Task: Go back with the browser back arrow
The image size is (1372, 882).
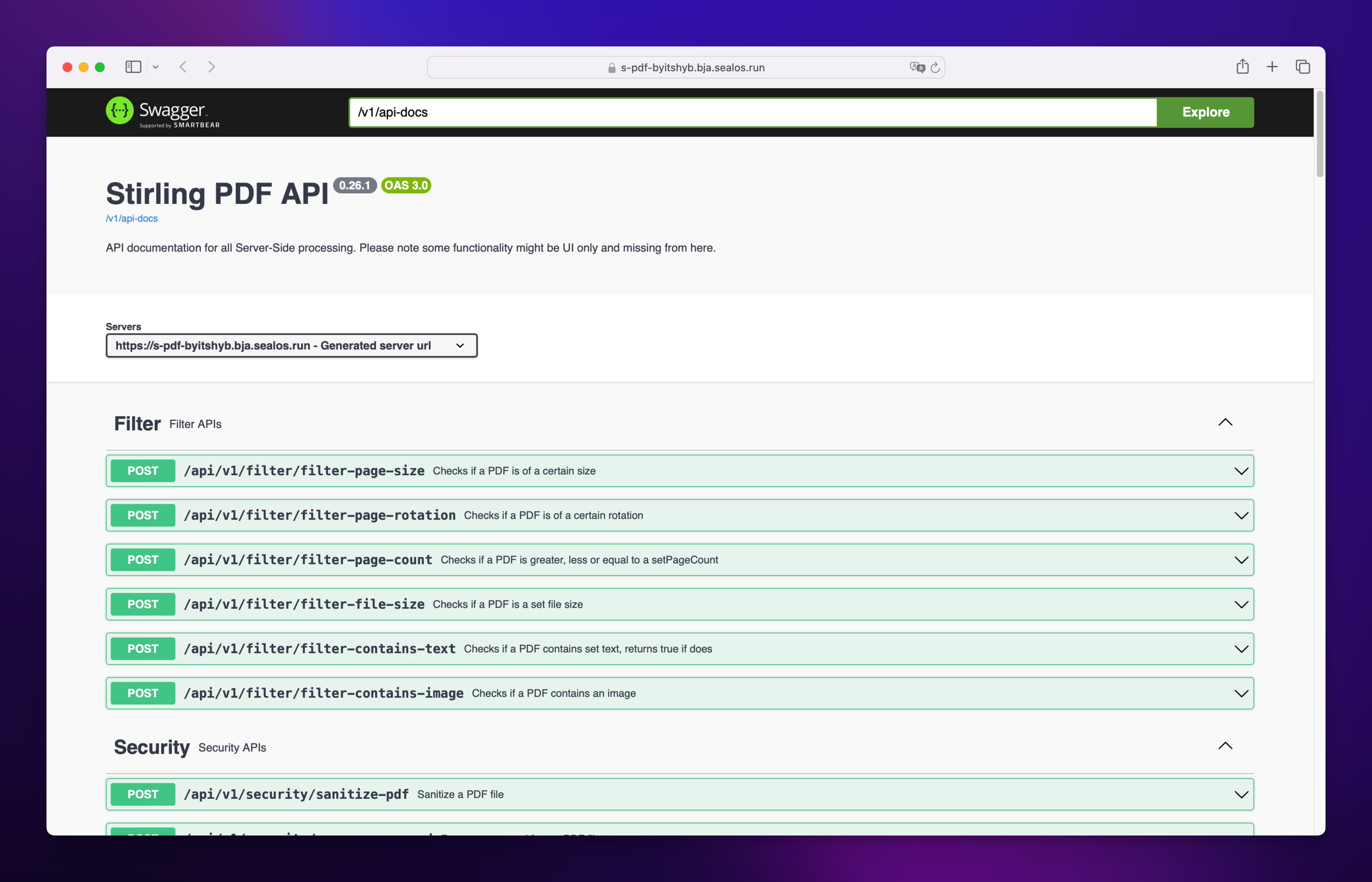Action: point(183,67)
